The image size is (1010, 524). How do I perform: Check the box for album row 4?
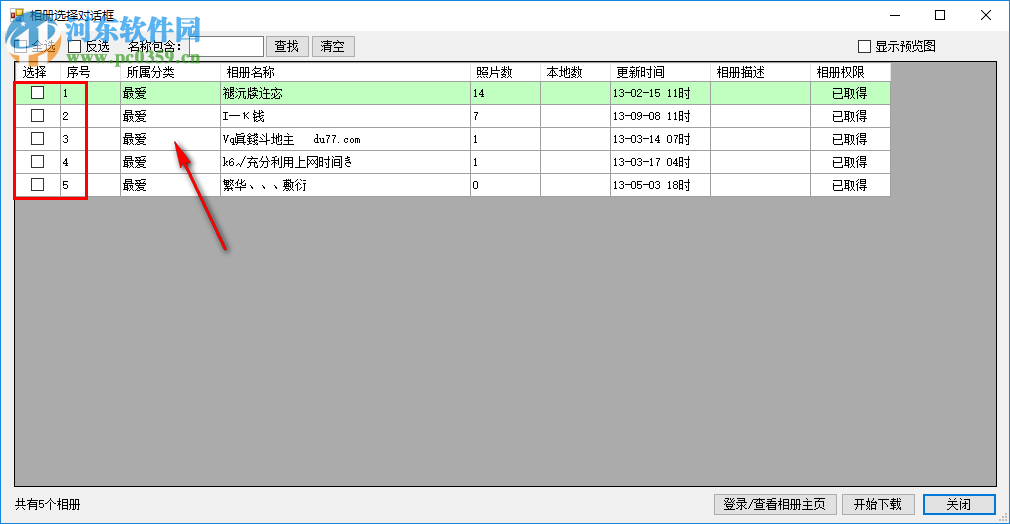click(x=38, y=162)
